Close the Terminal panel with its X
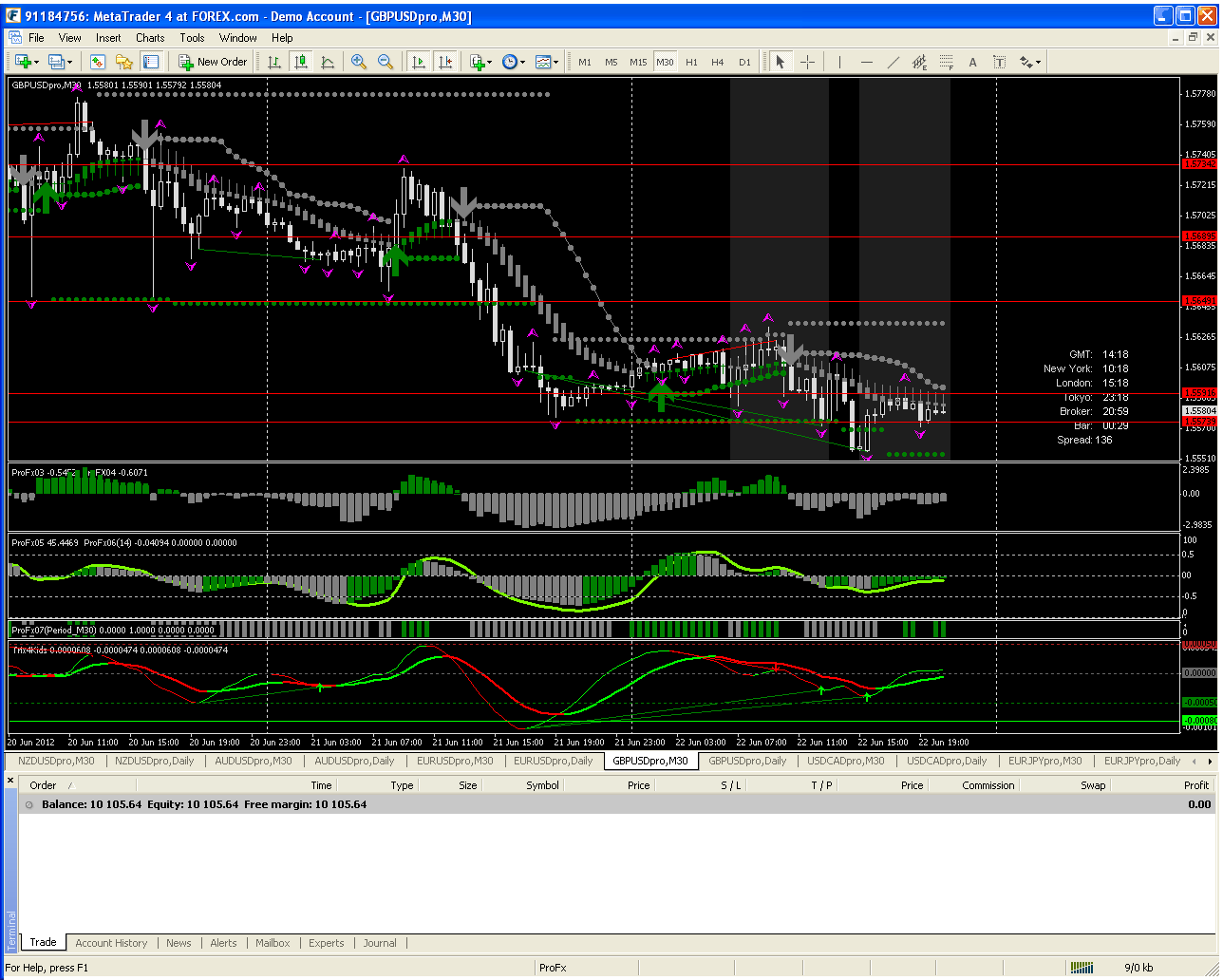The width and height of the screenshot is (1223, 980). pos(10,781)
